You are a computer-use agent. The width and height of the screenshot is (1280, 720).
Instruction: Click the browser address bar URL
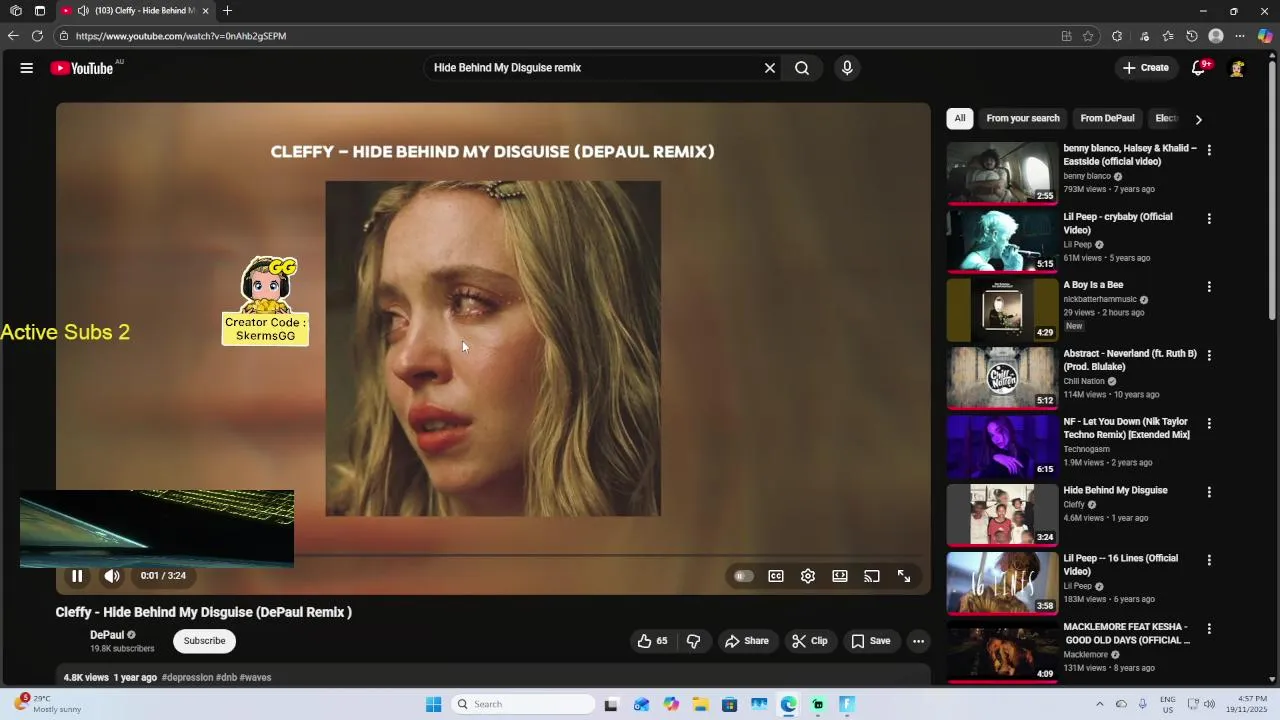click(181, 36)
